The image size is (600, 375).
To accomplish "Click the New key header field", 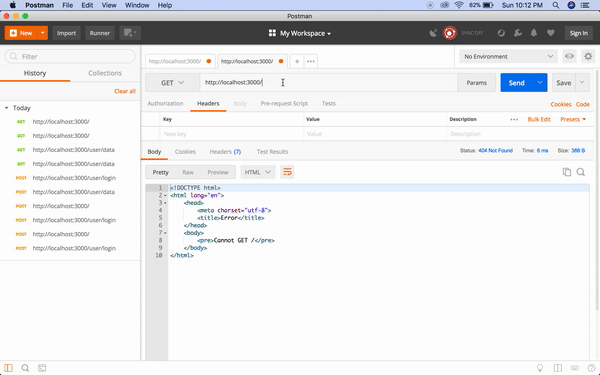I will [x=232, y=134].
